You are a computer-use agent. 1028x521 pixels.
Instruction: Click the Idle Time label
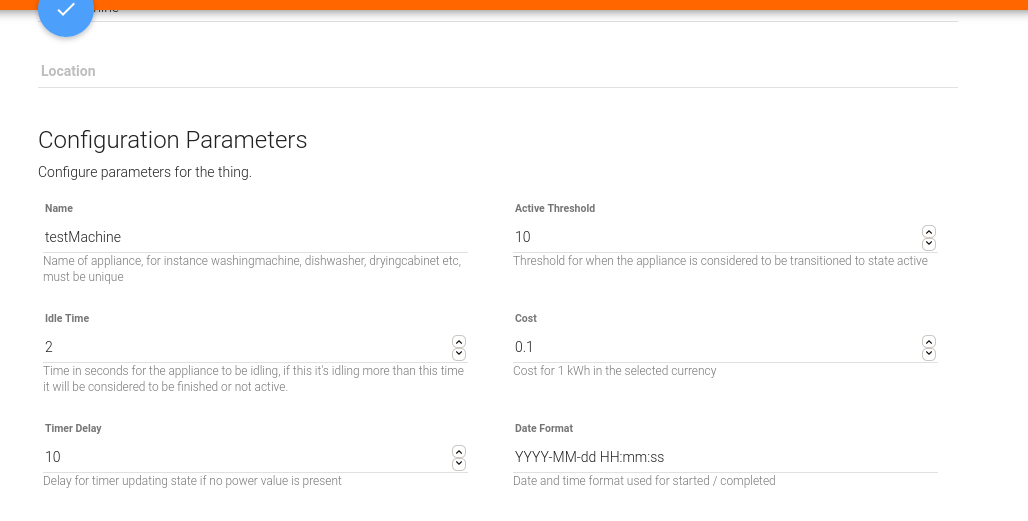point(67,318)
